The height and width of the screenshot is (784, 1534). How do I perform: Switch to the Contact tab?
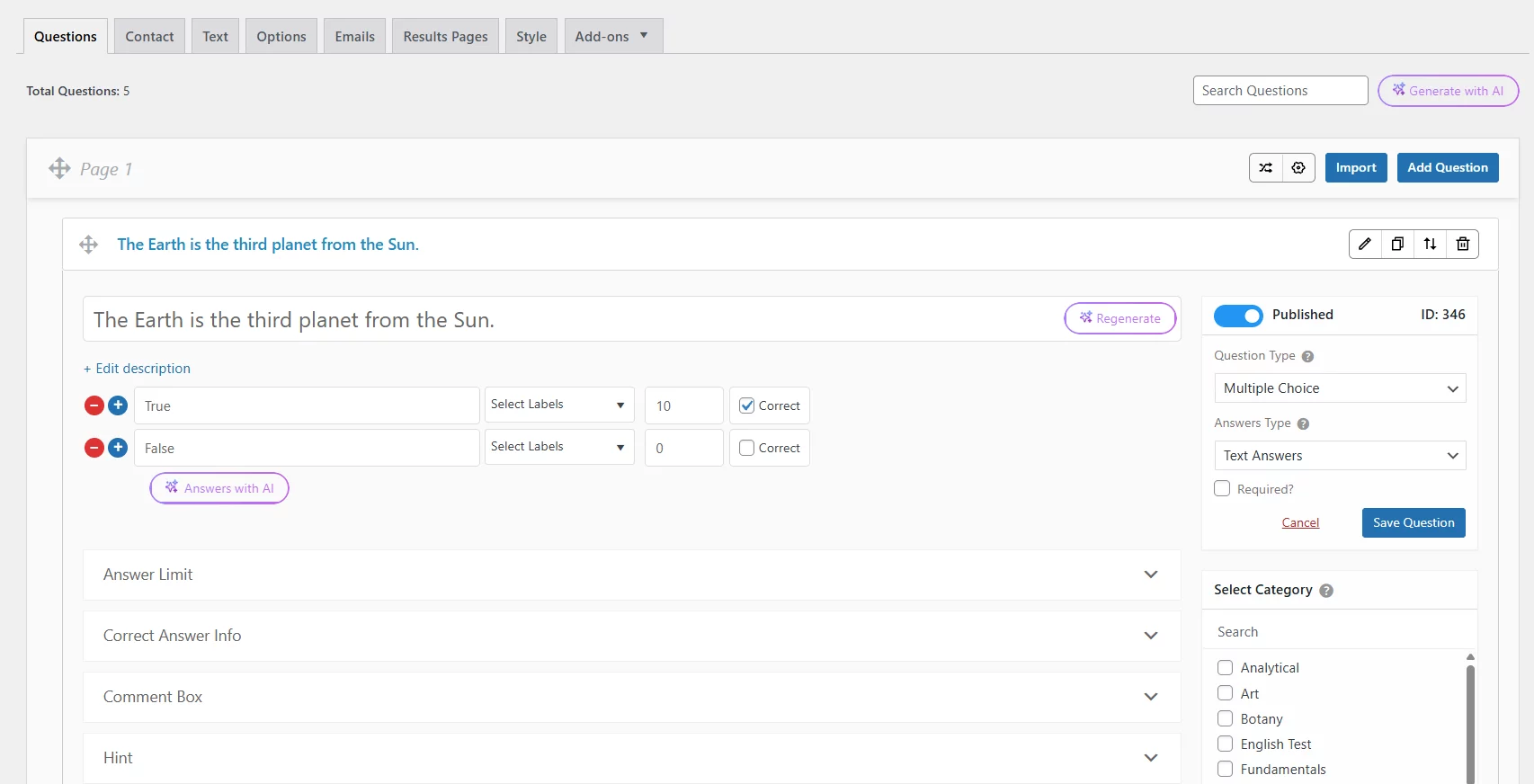149,36
